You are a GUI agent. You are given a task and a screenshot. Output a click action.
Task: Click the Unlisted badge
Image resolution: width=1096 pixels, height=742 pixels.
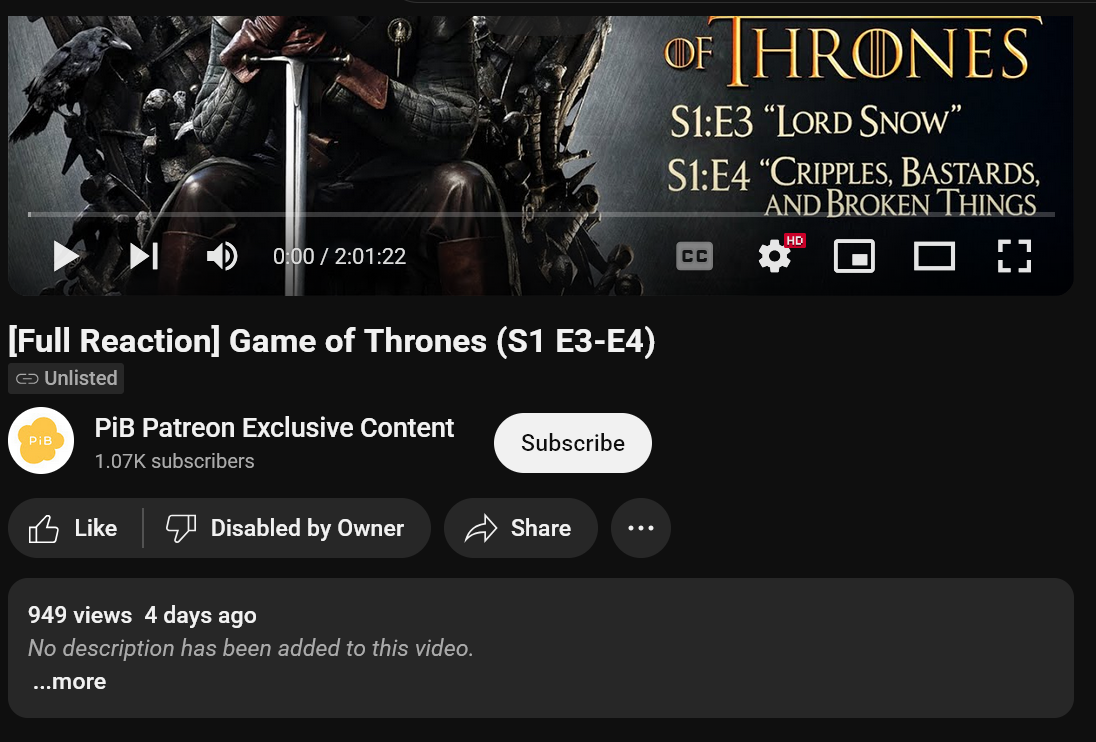[66, 378]
